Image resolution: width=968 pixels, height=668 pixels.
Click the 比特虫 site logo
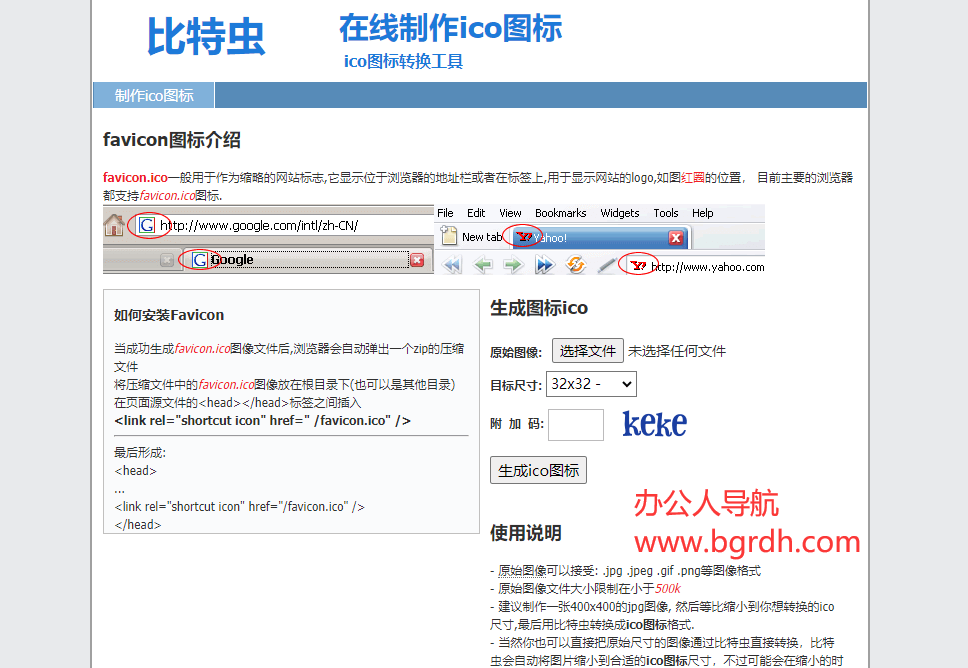[206, 37]
